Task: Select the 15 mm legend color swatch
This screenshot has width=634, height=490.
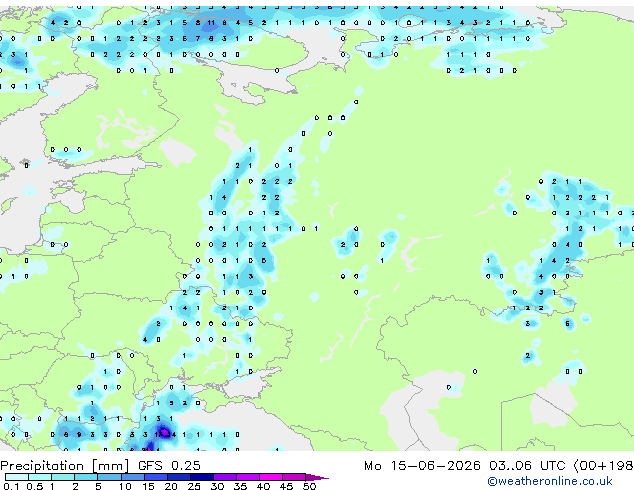Action: [155, 477]
